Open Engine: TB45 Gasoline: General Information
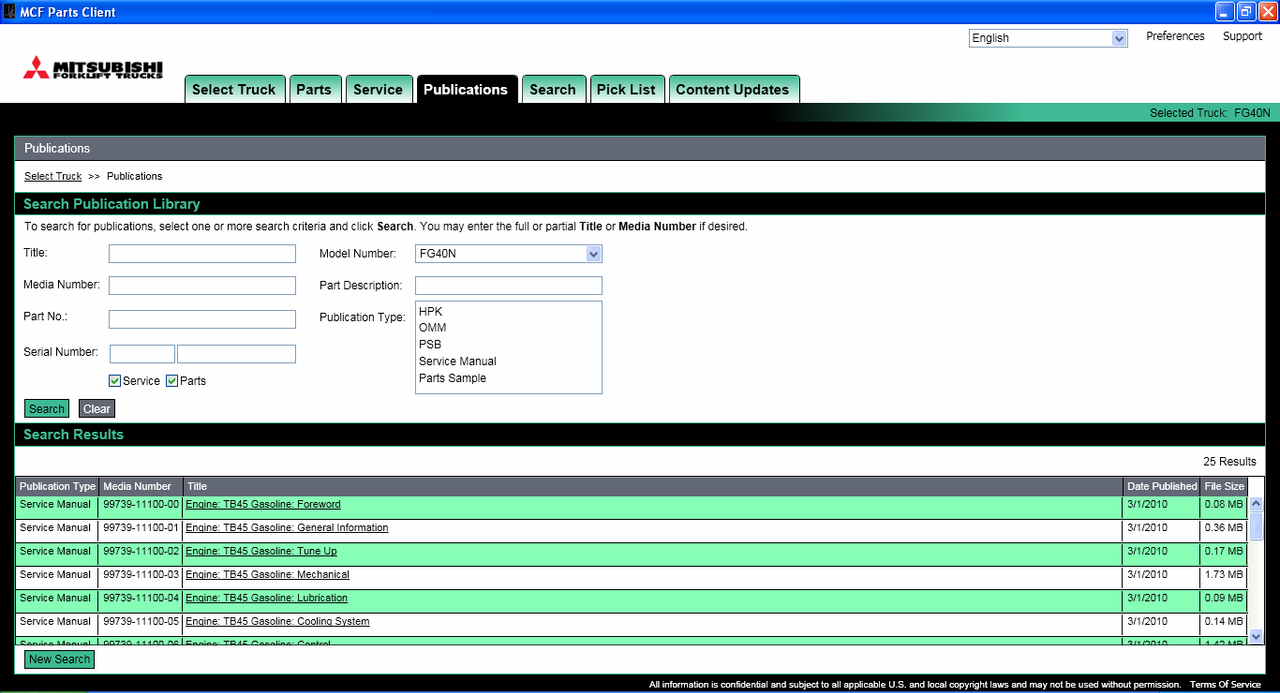 pos(287,528)
